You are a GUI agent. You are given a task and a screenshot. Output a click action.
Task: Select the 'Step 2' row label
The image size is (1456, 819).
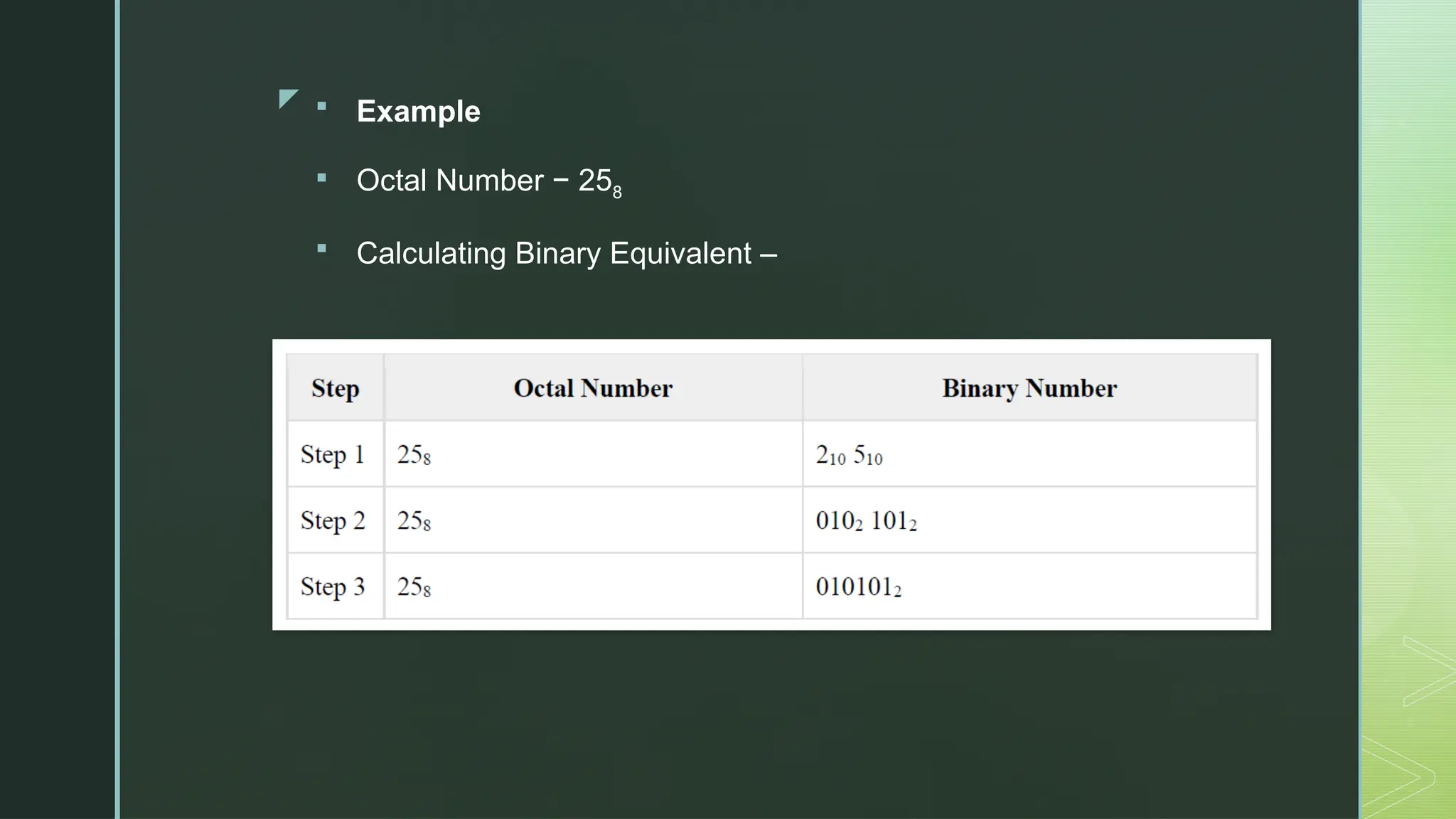332,520
